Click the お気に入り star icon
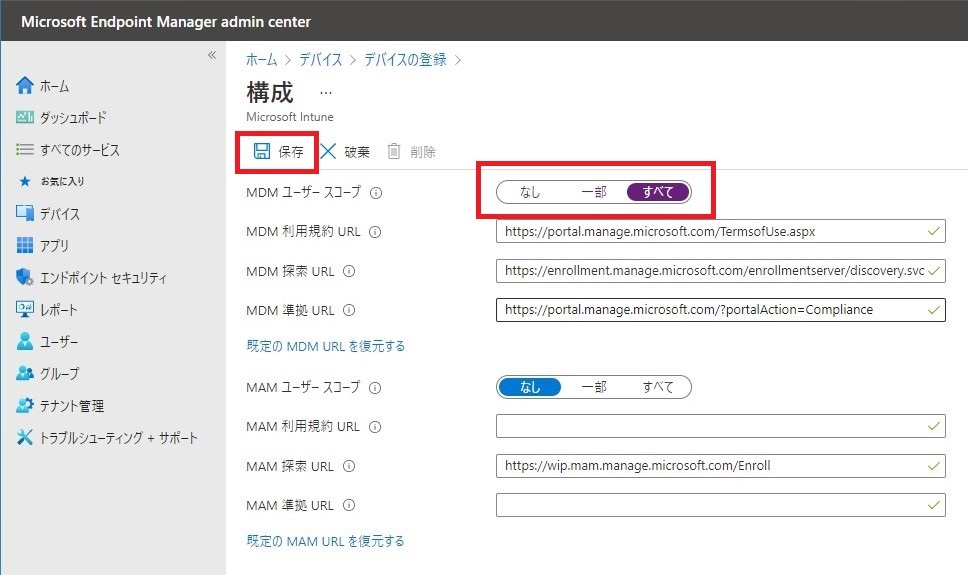The width and height of the screenshot is (968, 575). pos(25,181)
